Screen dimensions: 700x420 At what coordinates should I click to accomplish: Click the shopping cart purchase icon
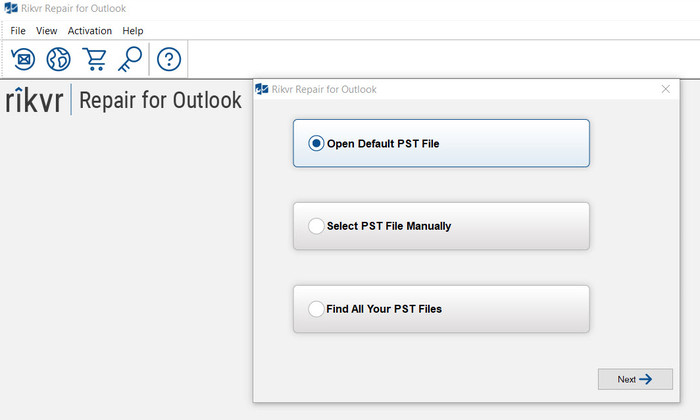(x=96, y=59)
